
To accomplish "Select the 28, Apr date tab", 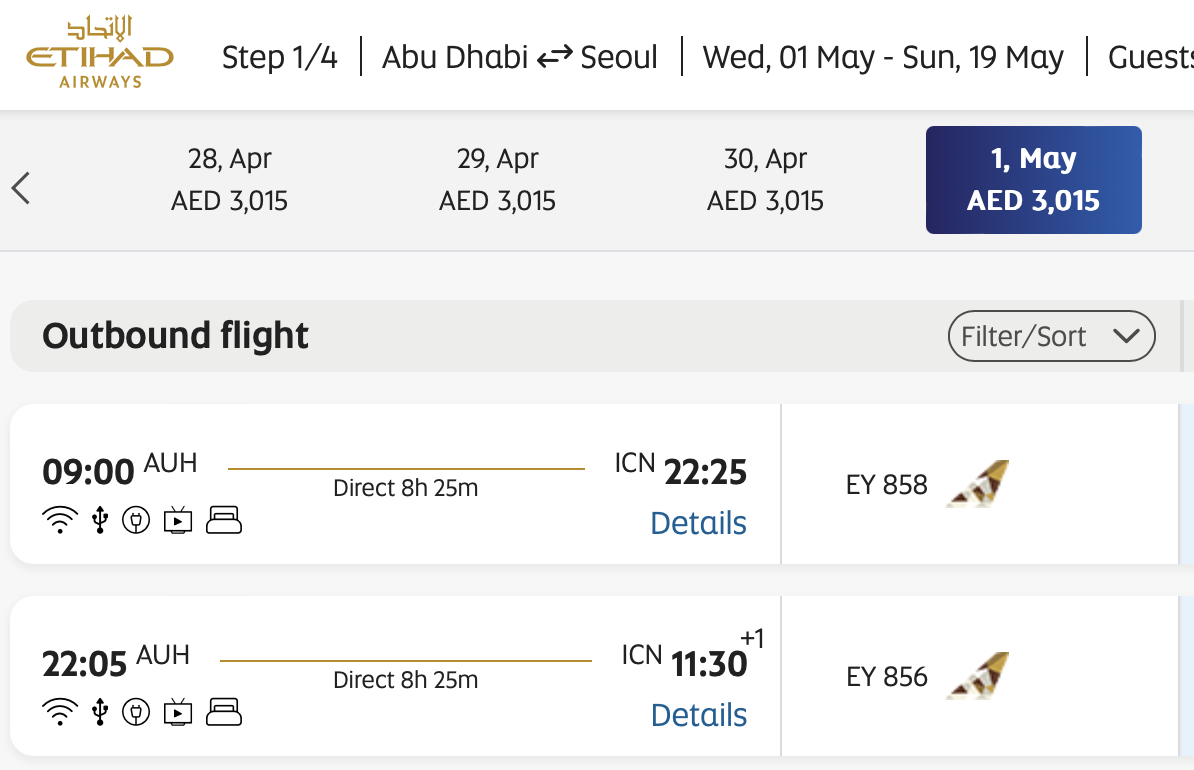I will coord(230,180).
